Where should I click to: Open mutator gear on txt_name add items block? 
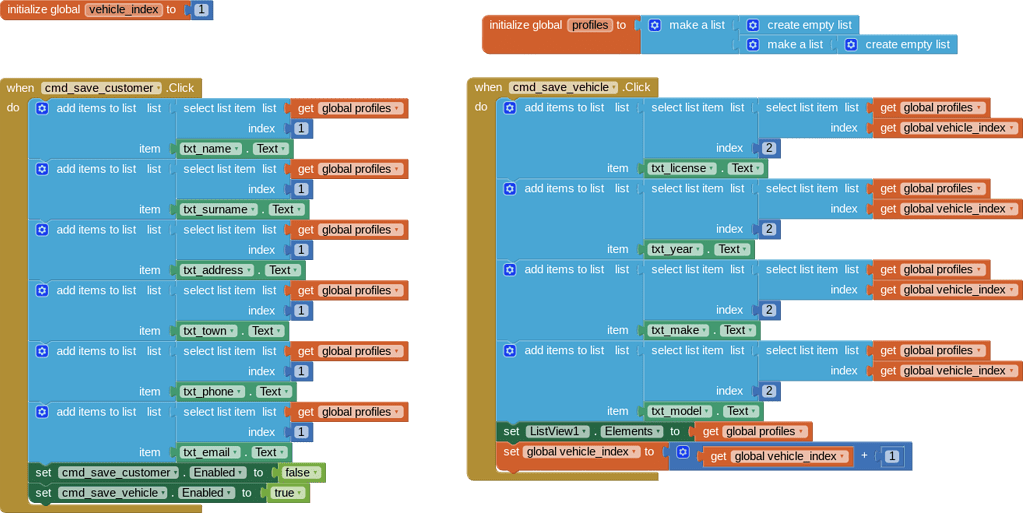point(42,109)
